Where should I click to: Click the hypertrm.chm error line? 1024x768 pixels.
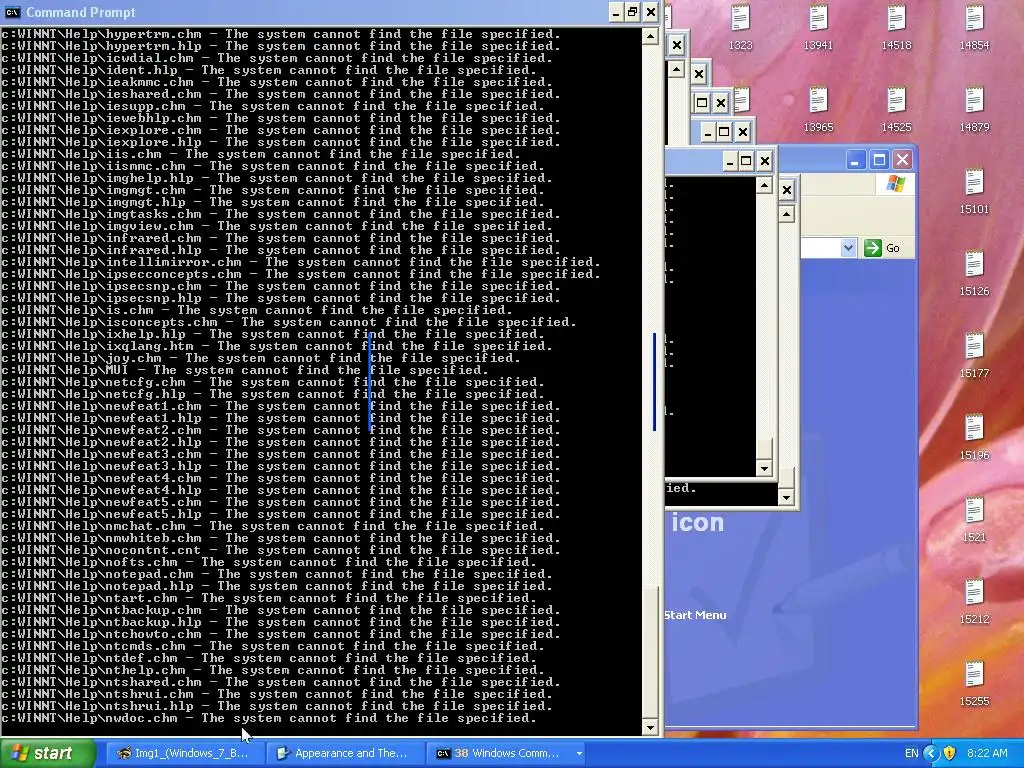pyautogui.click(x=281, y=34)
